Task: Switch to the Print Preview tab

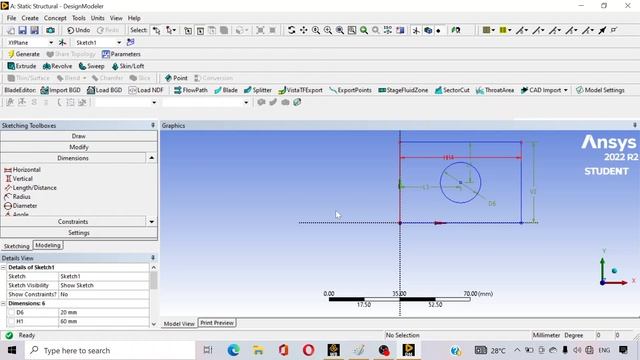Action: pos(217,323)
